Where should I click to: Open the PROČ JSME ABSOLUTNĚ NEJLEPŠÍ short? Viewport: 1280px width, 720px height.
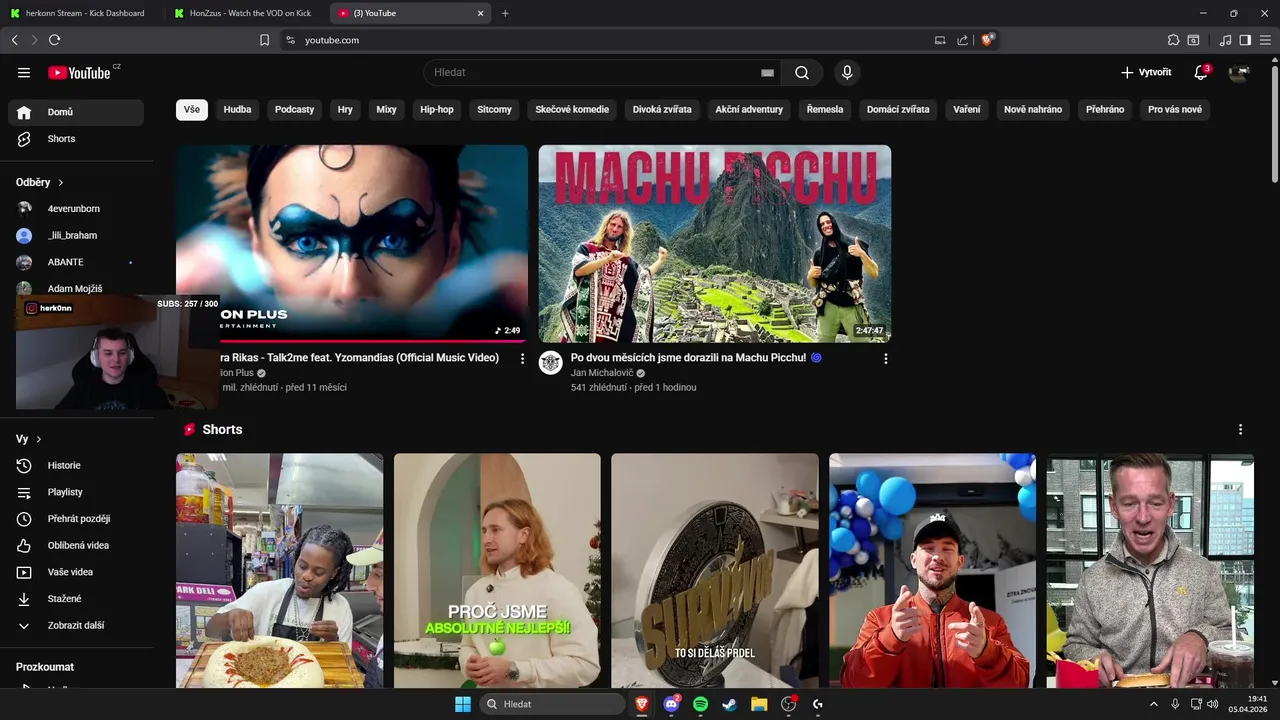point(497,571)
